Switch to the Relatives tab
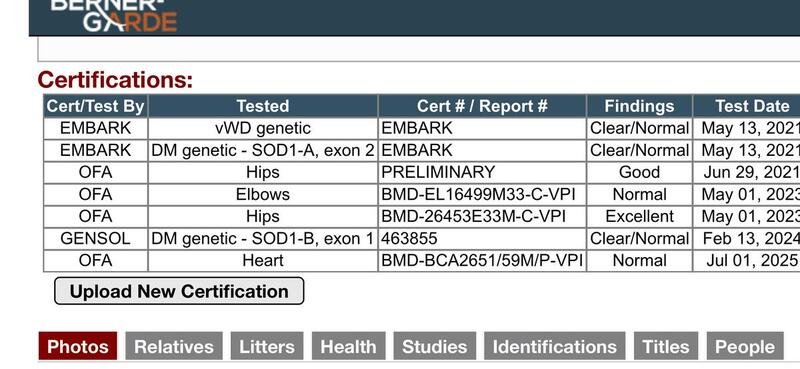 point(174,347)
